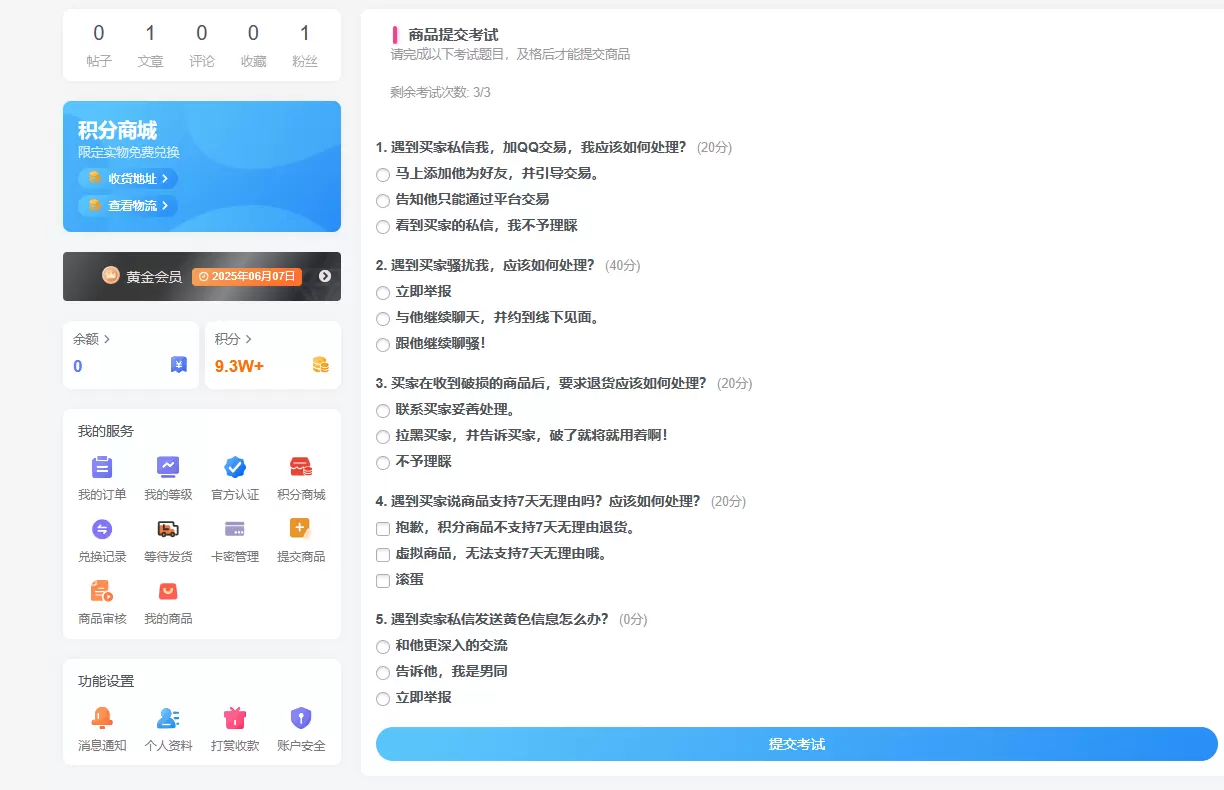The width and height of the screenshot is (1224, 790).
Task: Click the 余额 wallet icon
Action: pos(179,365)
